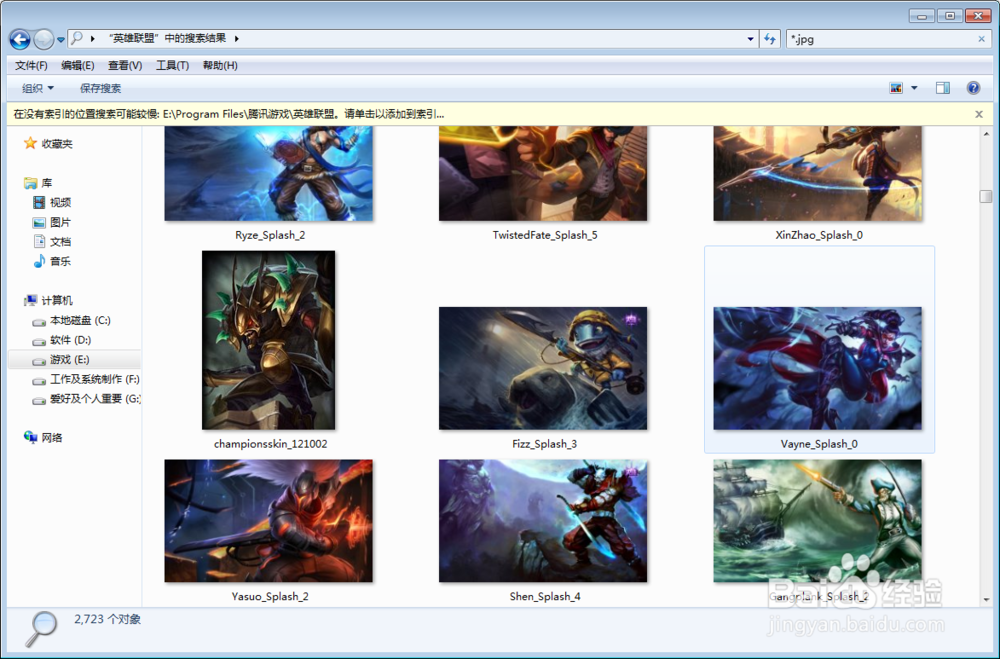The height and width of the screenshot is (659, 1000).
Task: Minimize the Explorer window
Action: (x=922, y=16)
